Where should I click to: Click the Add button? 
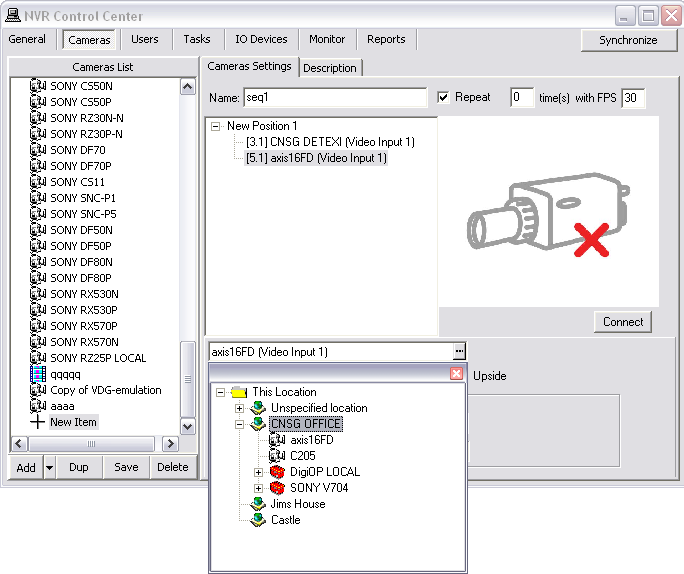tap(26, 468)
